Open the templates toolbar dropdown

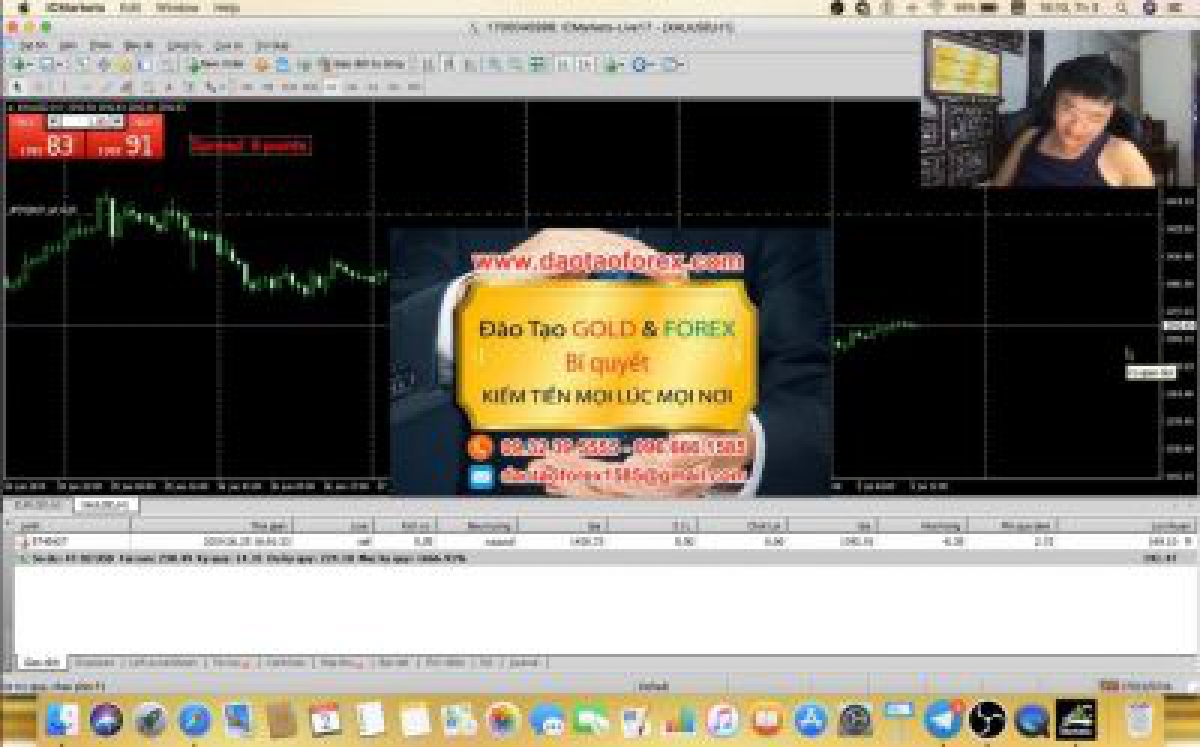(x=673, y=64)
